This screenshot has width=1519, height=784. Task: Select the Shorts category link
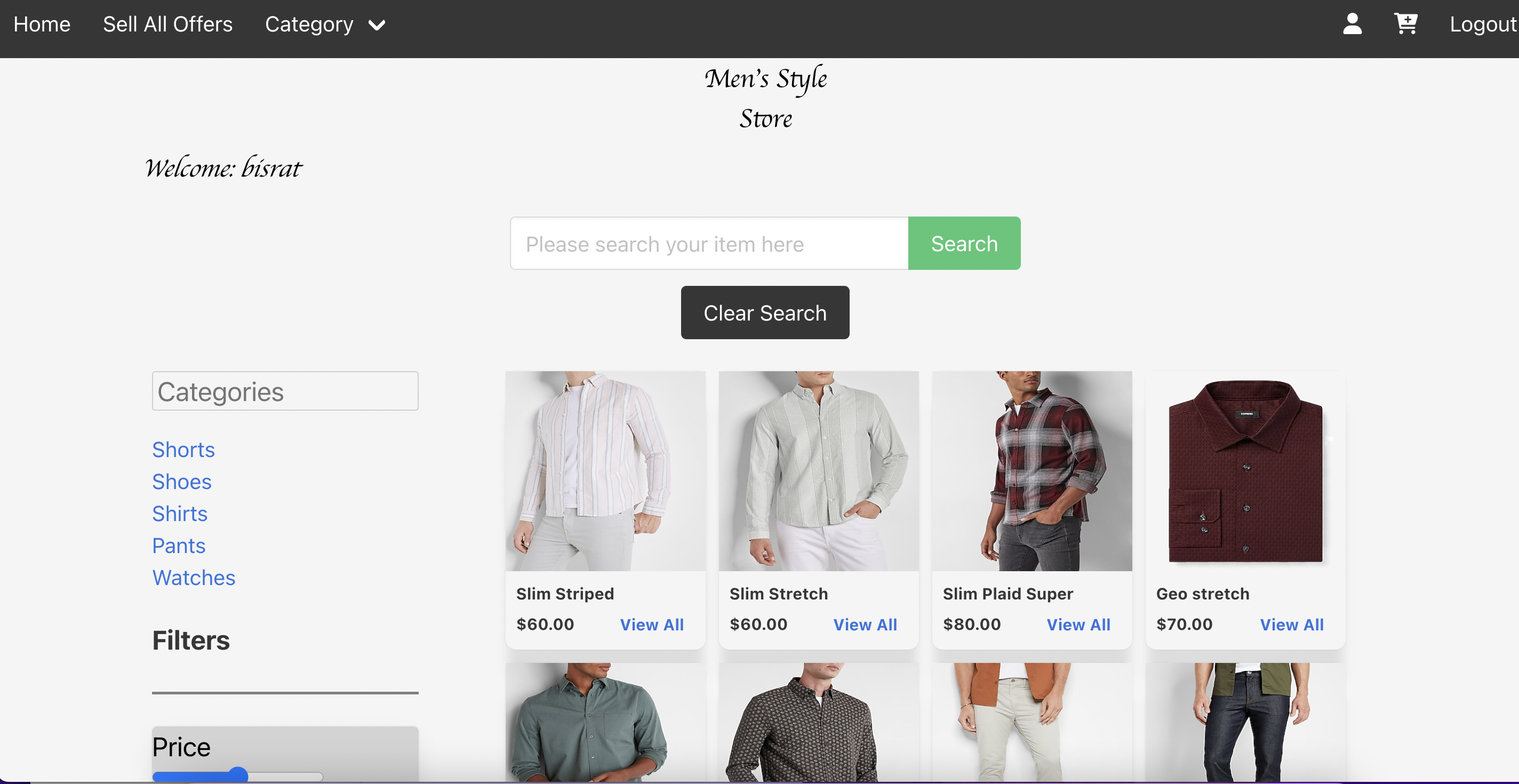(183, 450)
